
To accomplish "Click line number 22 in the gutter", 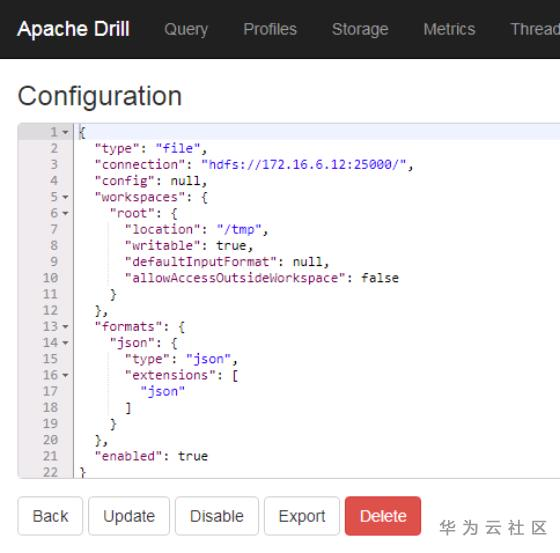I will (x=50, y=472).
